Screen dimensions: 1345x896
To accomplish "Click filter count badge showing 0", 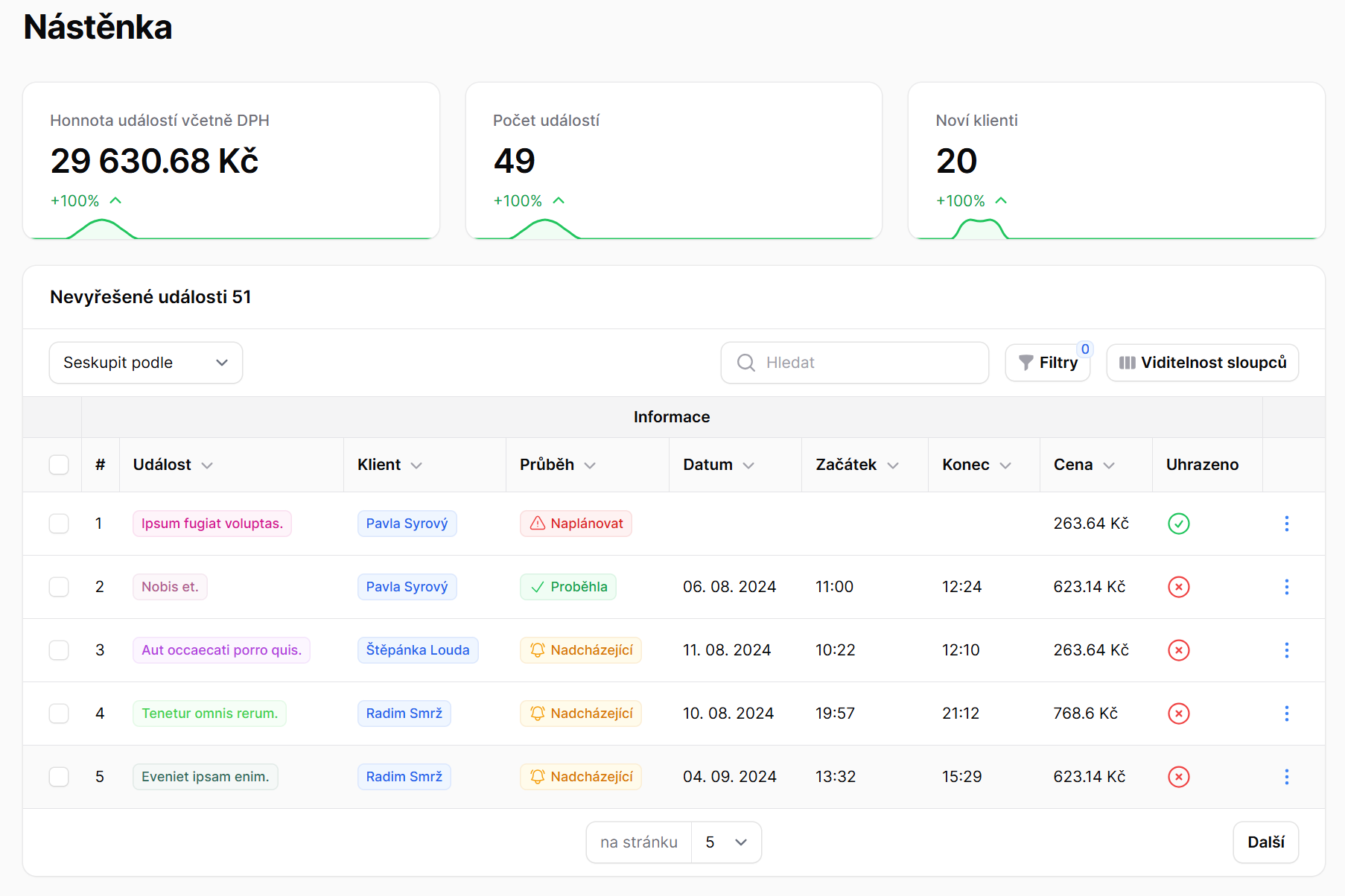I will pyautogui.click(x=1085, y=349).
